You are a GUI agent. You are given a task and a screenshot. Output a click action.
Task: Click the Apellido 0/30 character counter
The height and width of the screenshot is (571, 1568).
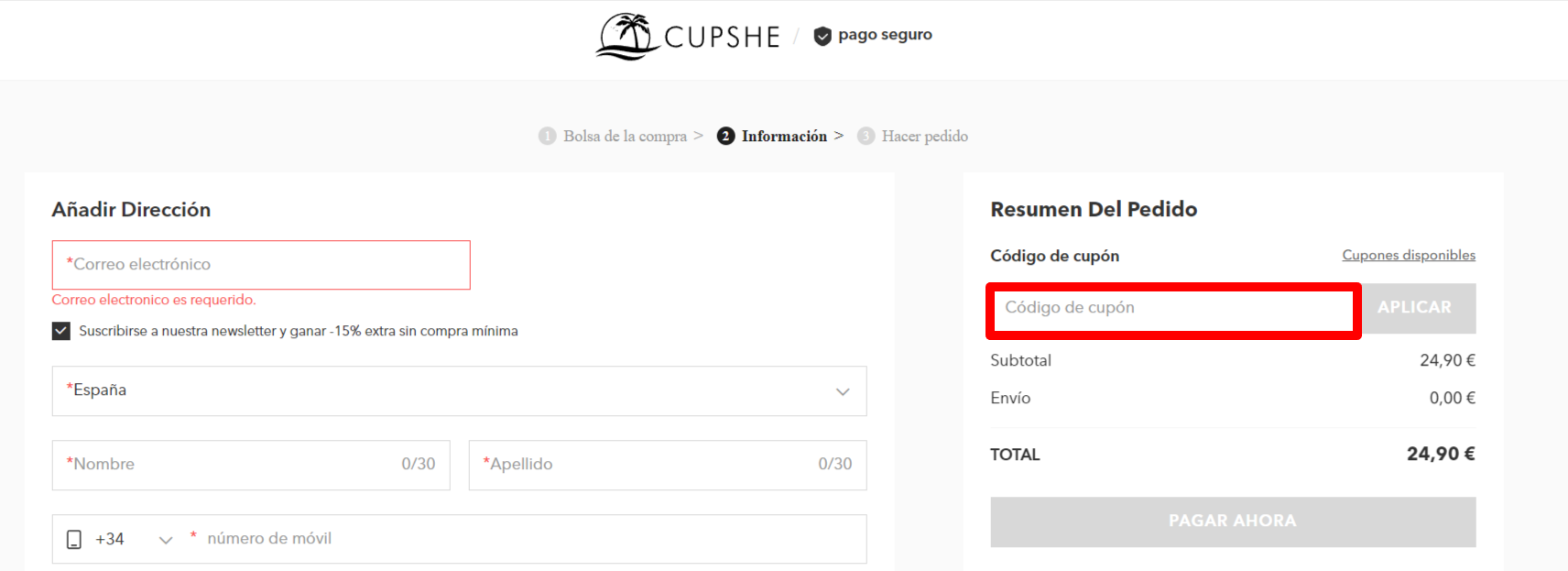coord(835,465)
